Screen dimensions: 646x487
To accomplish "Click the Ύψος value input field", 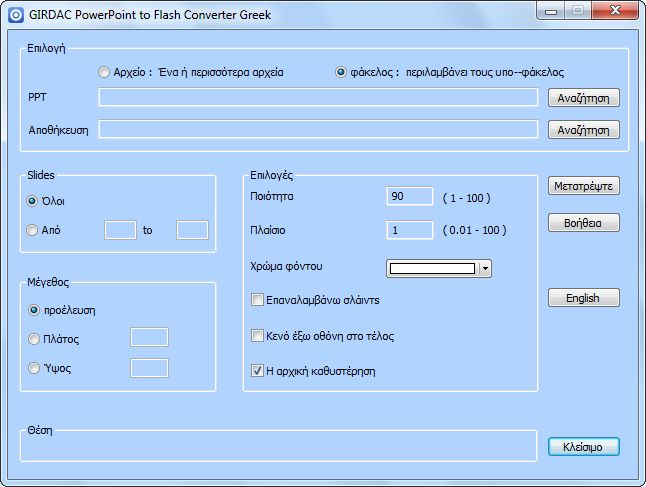I will coord(149,368).
